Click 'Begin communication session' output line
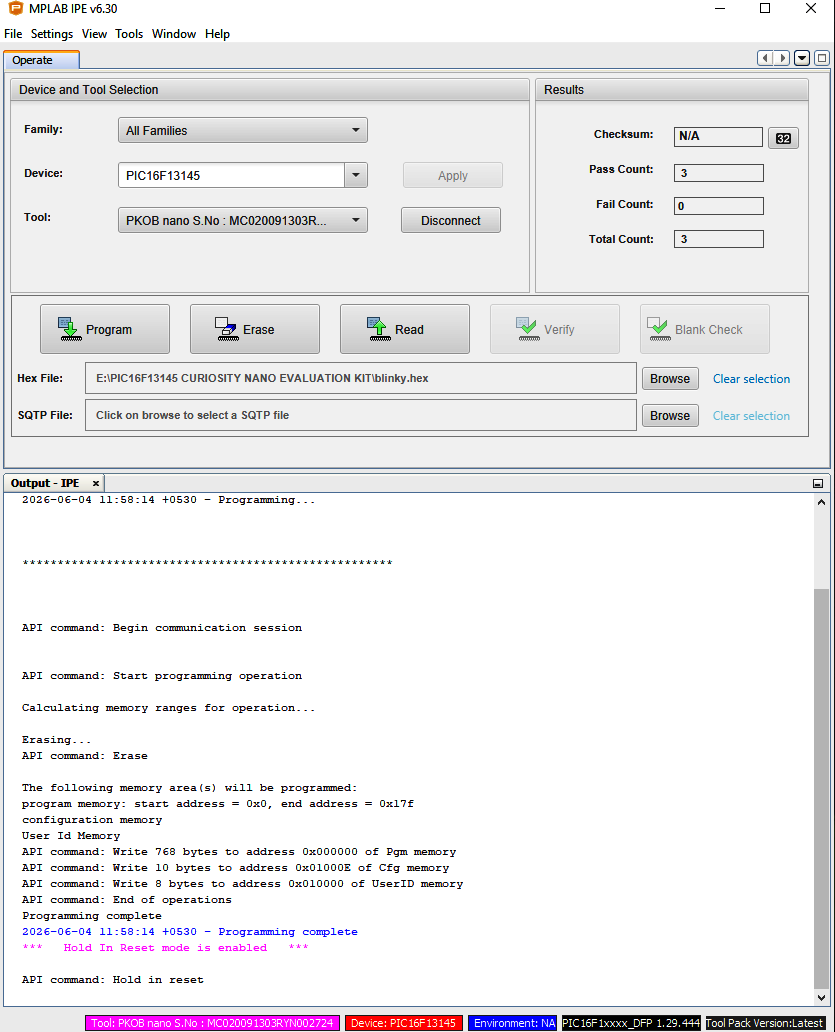Image resolution: width=835 pixels, height=1032 pixels. pyautogui.click(x=162, y=627)
